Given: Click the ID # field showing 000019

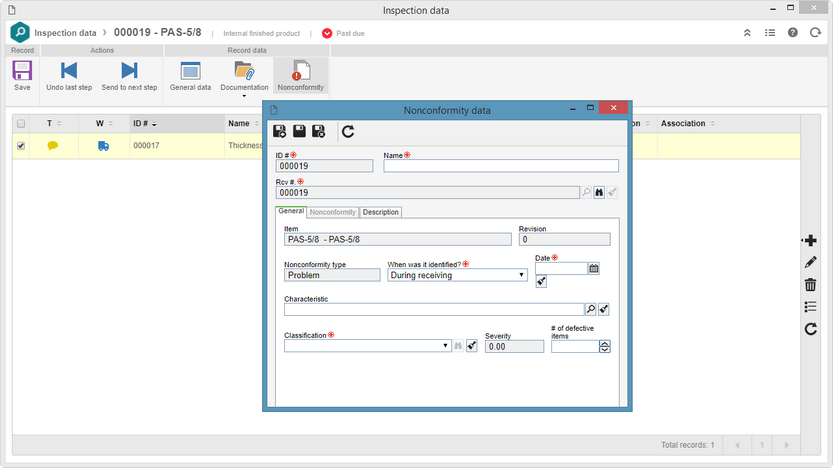Looking at the screenshot, I should [324, 166].
